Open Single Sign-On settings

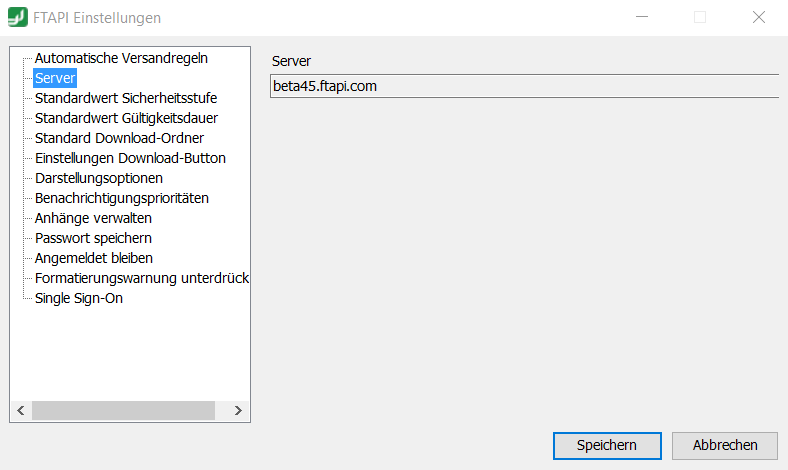click(78, 299)
